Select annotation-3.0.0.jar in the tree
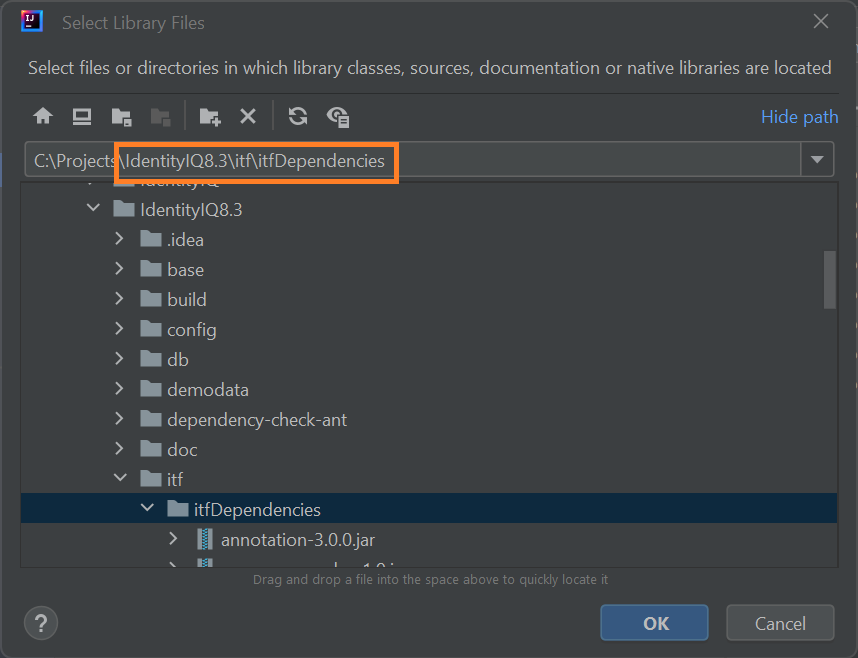858x658 pixels. click(x=429, y=540)
